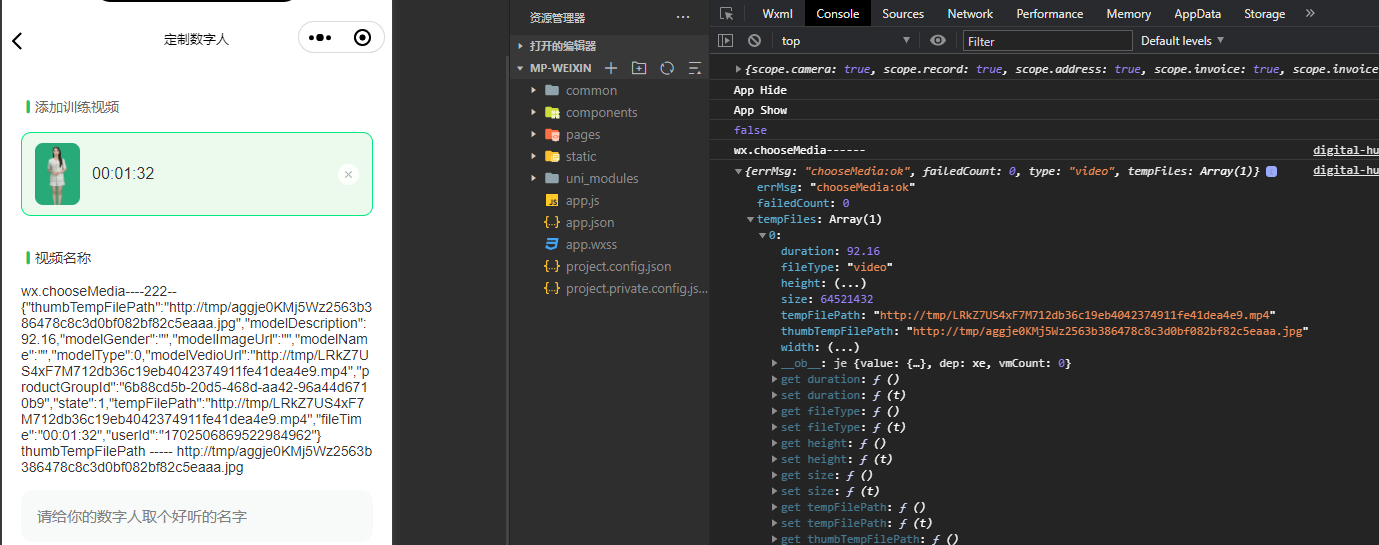Open the explorer panel more-actions ellipsis

click(683, 17)
